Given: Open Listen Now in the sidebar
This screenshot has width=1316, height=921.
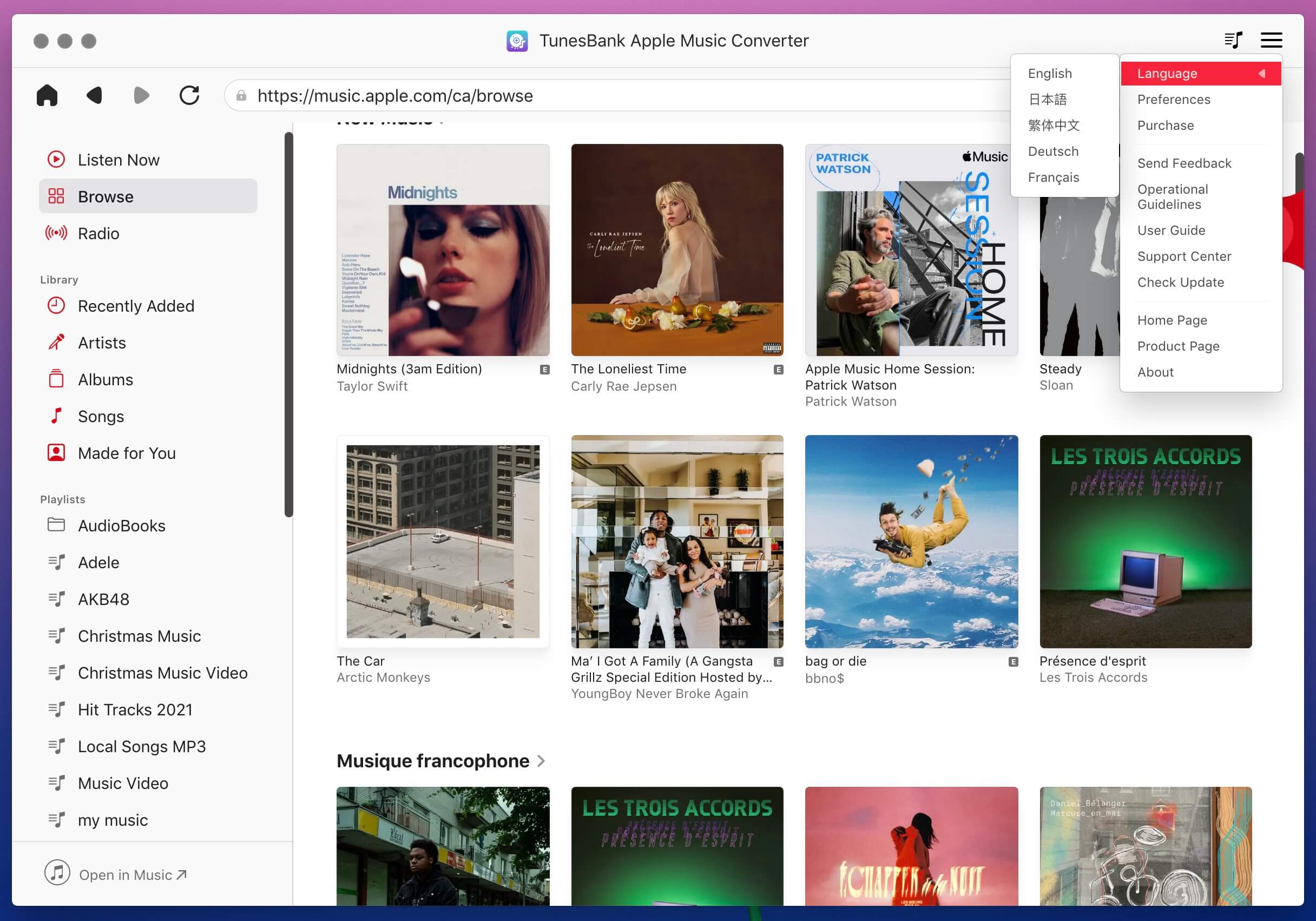Looking at the screenshot, I should tap(148, 160).
